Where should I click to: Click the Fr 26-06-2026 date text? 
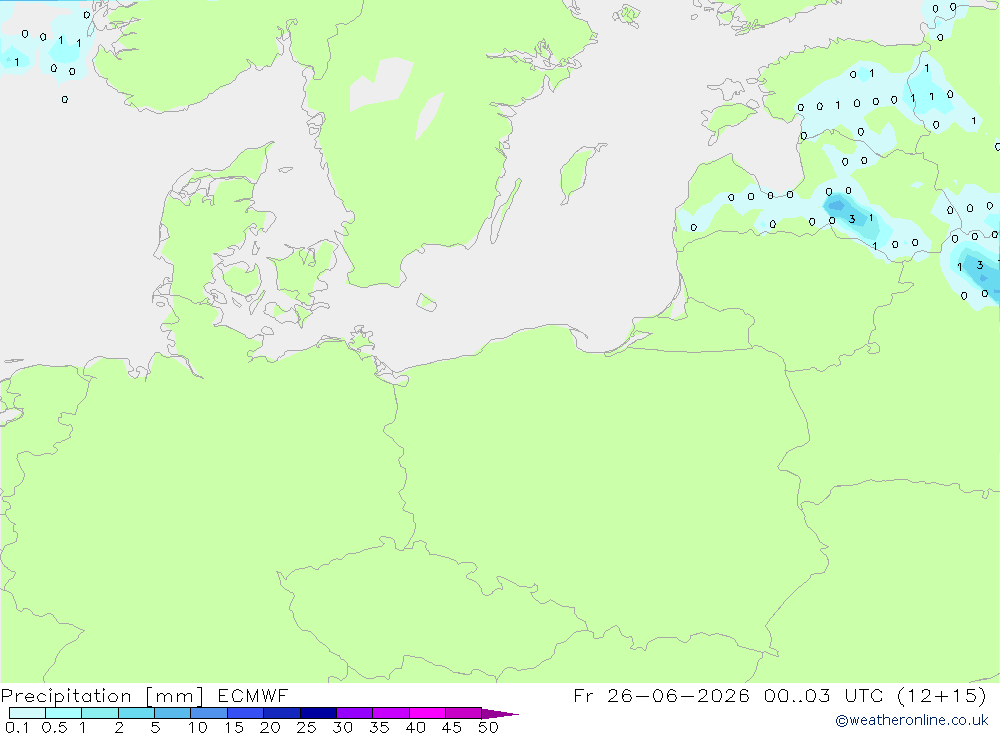tap(661, 695)
